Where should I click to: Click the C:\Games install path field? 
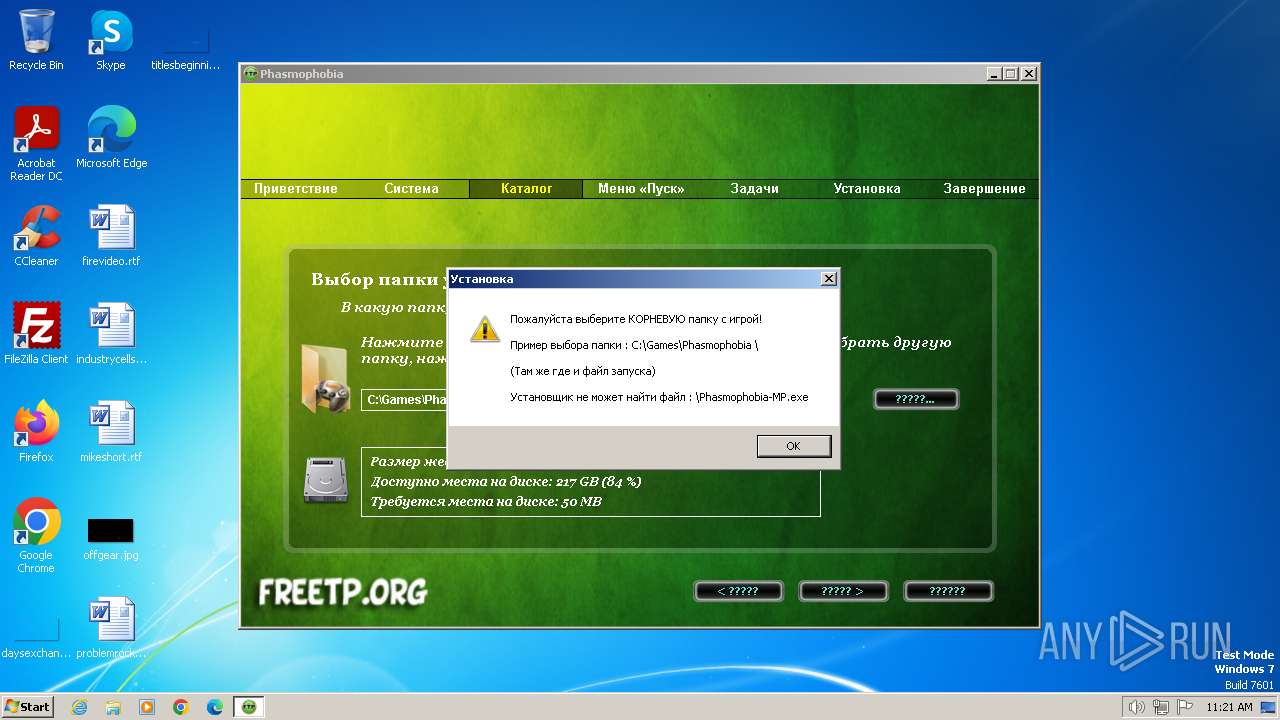pos(404,400)
